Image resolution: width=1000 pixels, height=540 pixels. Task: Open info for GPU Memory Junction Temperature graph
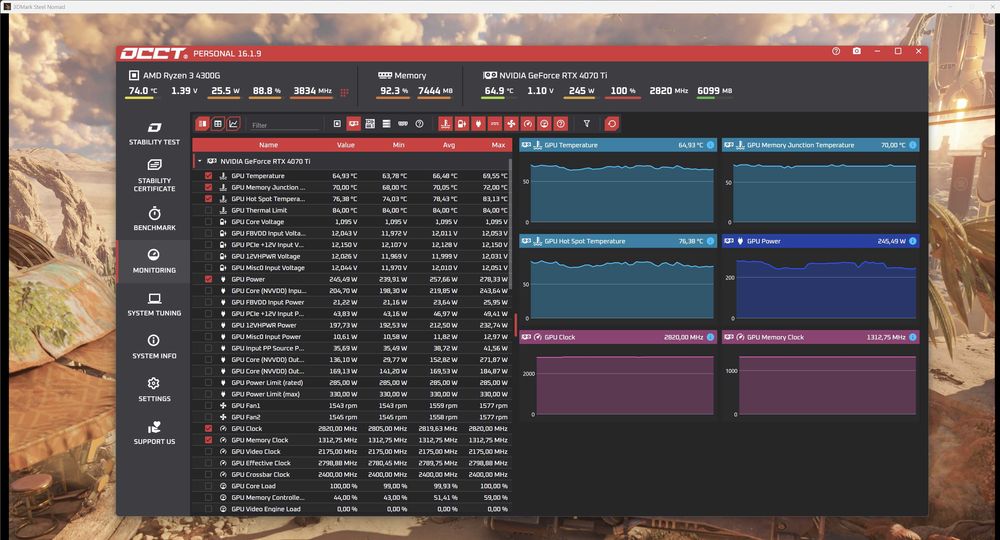[913, 145]
